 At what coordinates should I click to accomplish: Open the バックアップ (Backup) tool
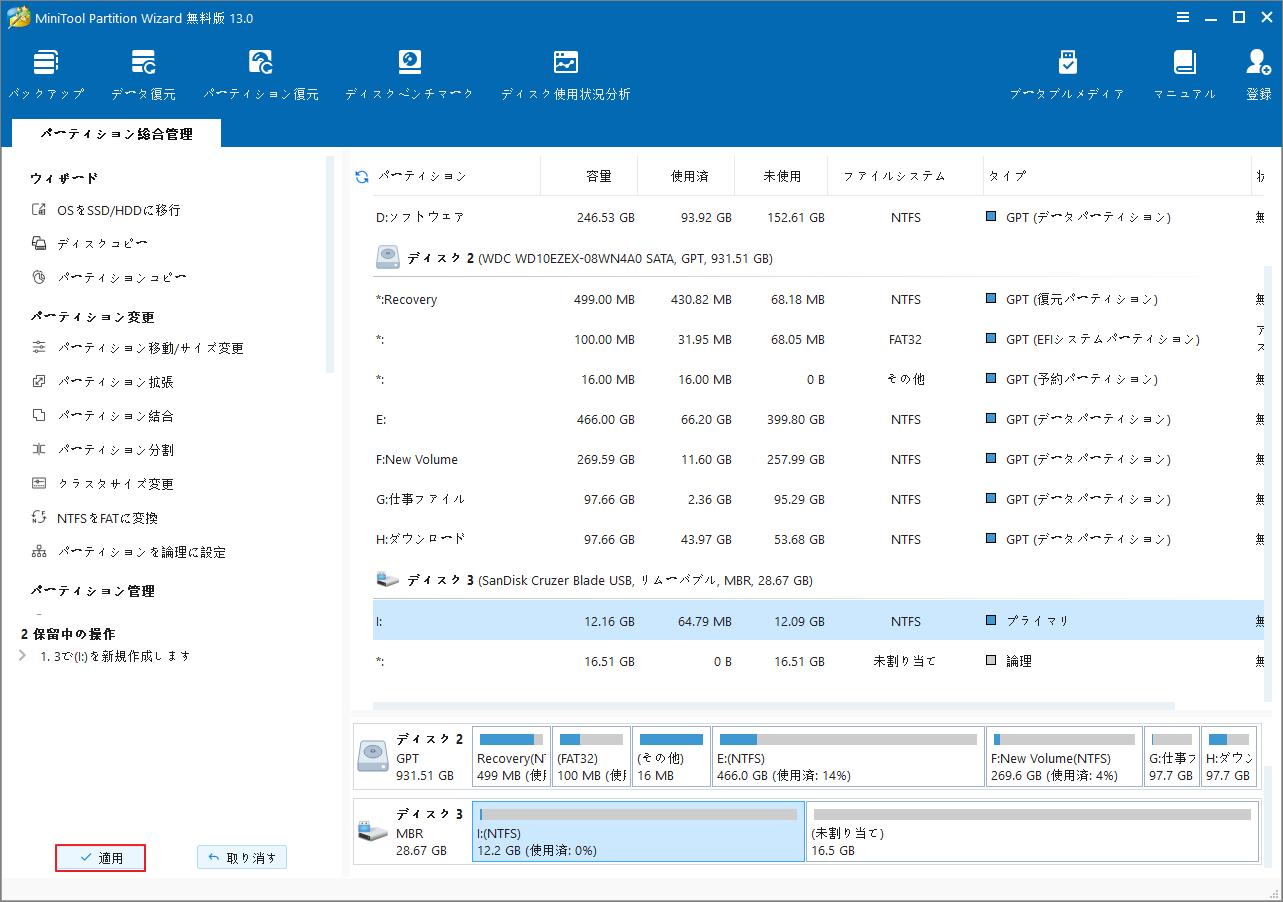(46, 72)
